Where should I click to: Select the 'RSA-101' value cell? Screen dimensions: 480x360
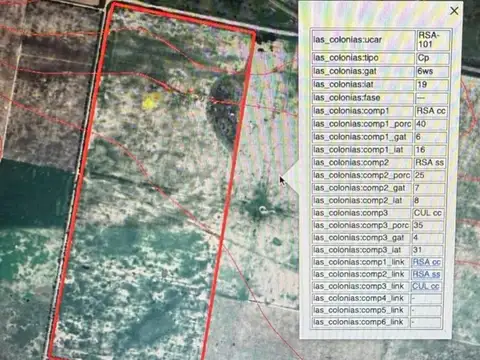[x=433, y=40]
